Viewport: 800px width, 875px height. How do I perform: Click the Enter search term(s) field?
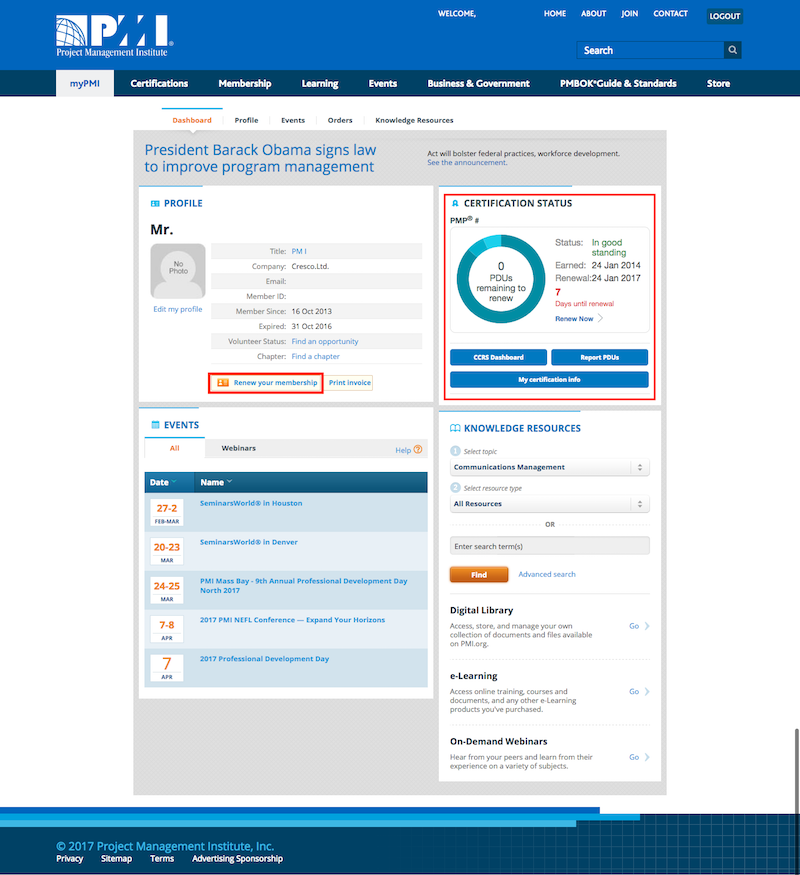point(549,546)
